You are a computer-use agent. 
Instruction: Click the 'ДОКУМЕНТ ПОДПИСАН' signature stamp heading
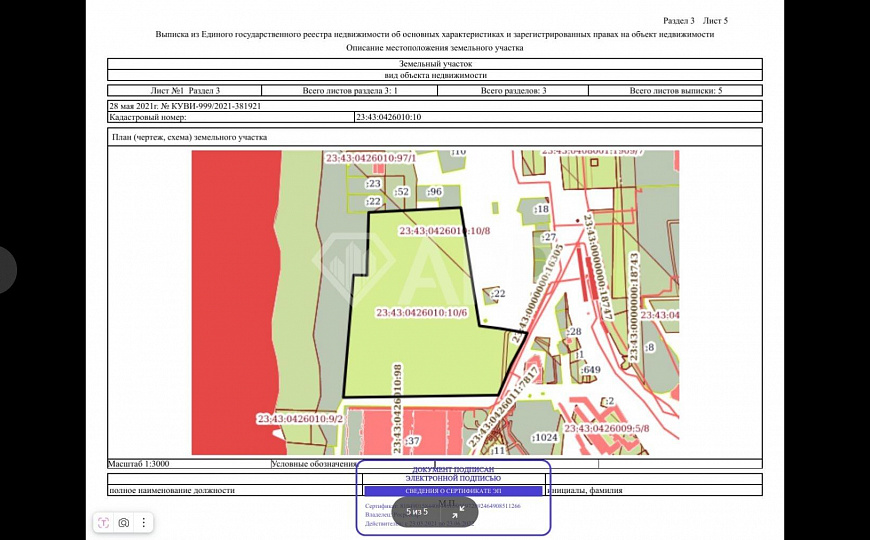(x=452, y=468)
